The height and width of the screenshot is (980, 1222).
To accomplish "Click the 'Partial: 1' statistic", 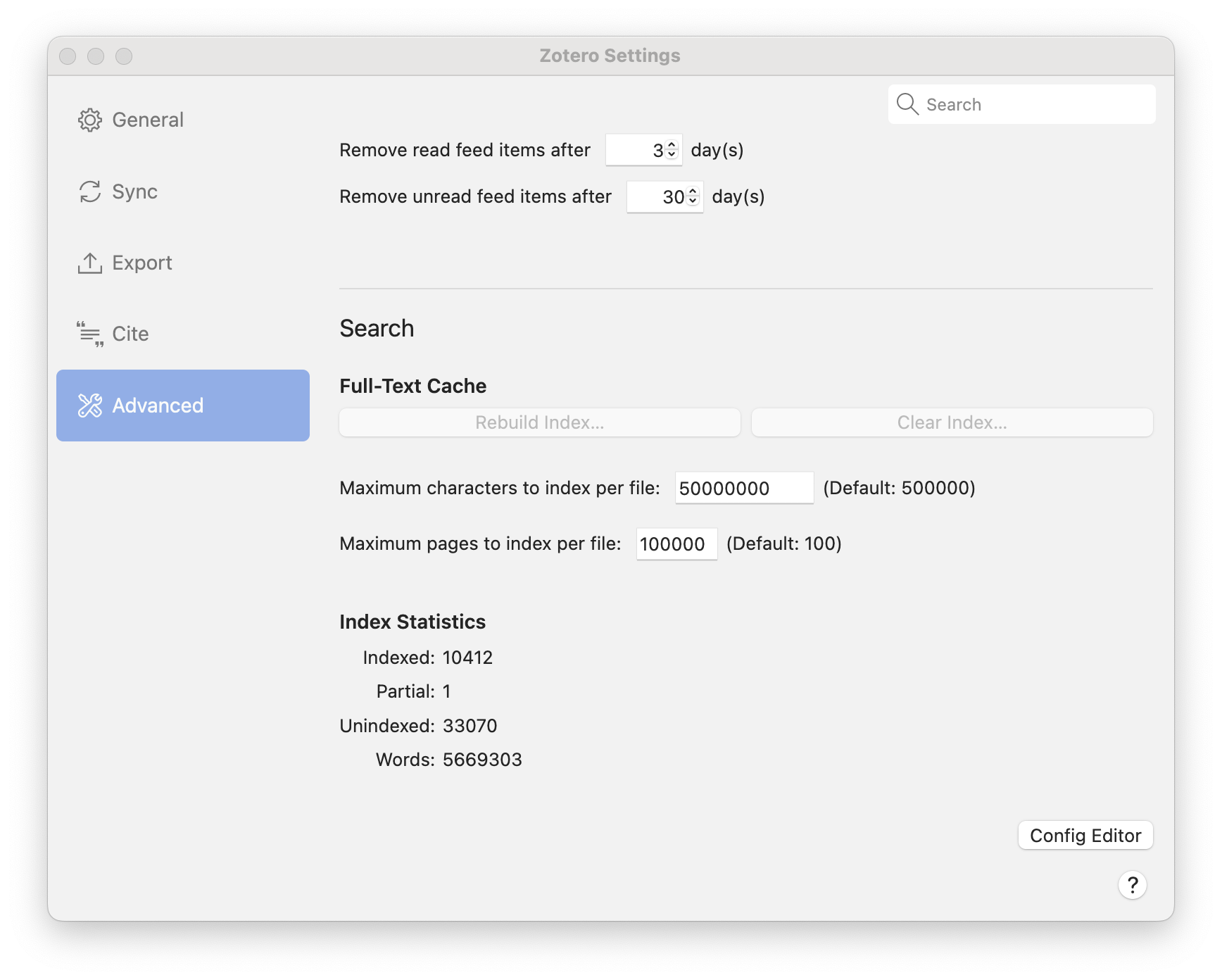I will [414, 691].
